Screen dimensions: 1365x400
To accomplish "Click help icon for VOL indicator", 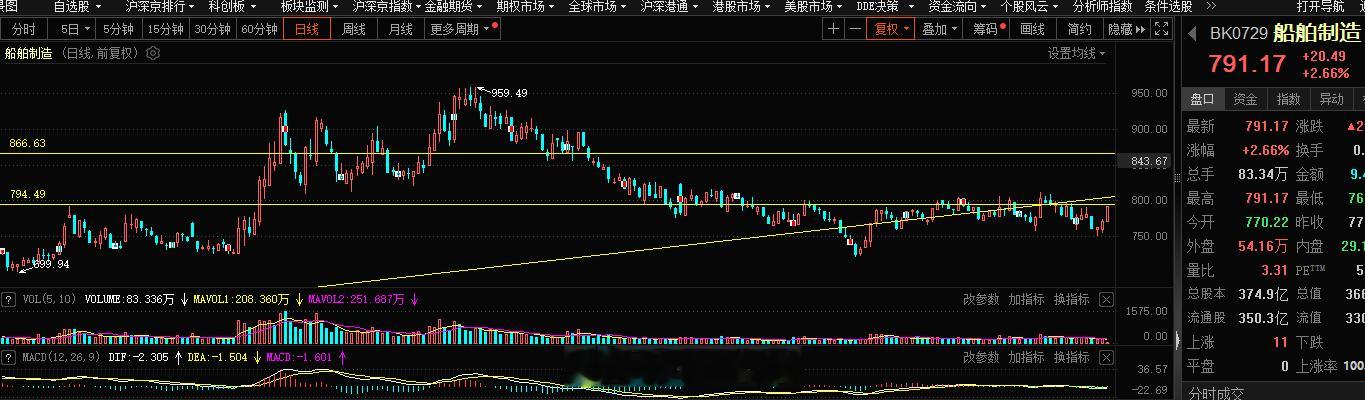I will (x=8, y=299).
